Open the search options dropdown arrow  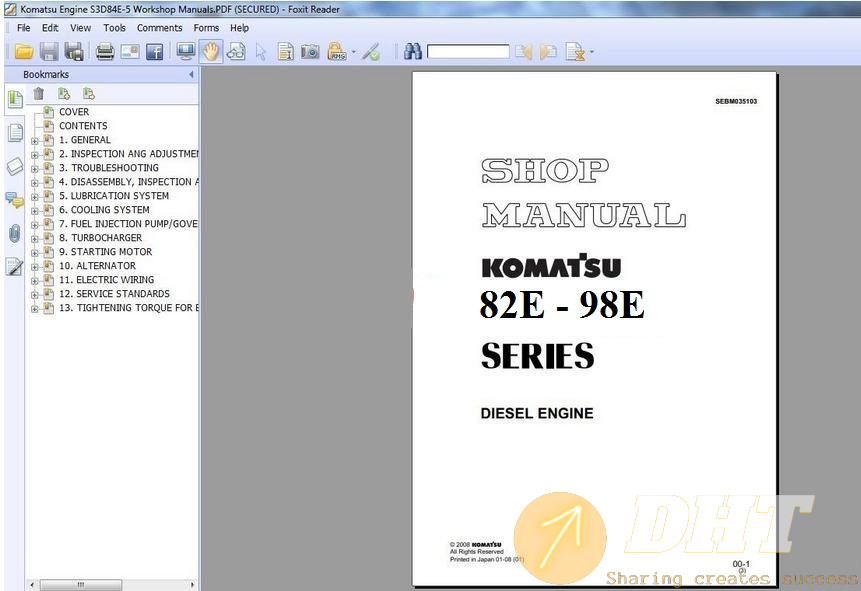pyautogui.click(x=591, y=53)
